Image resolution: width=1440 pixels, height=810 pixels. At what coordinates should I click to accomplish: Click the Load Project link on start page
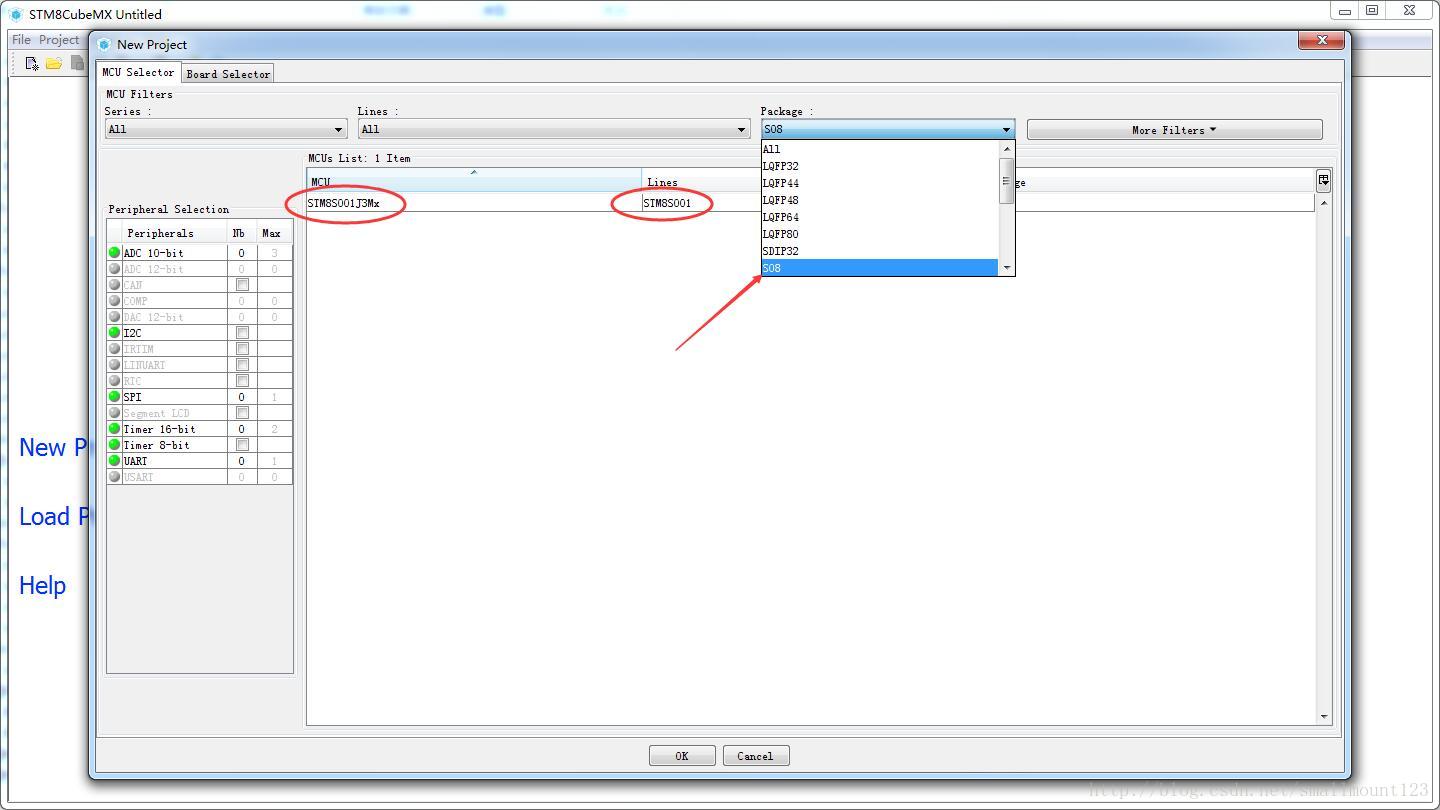pos(55,516)
